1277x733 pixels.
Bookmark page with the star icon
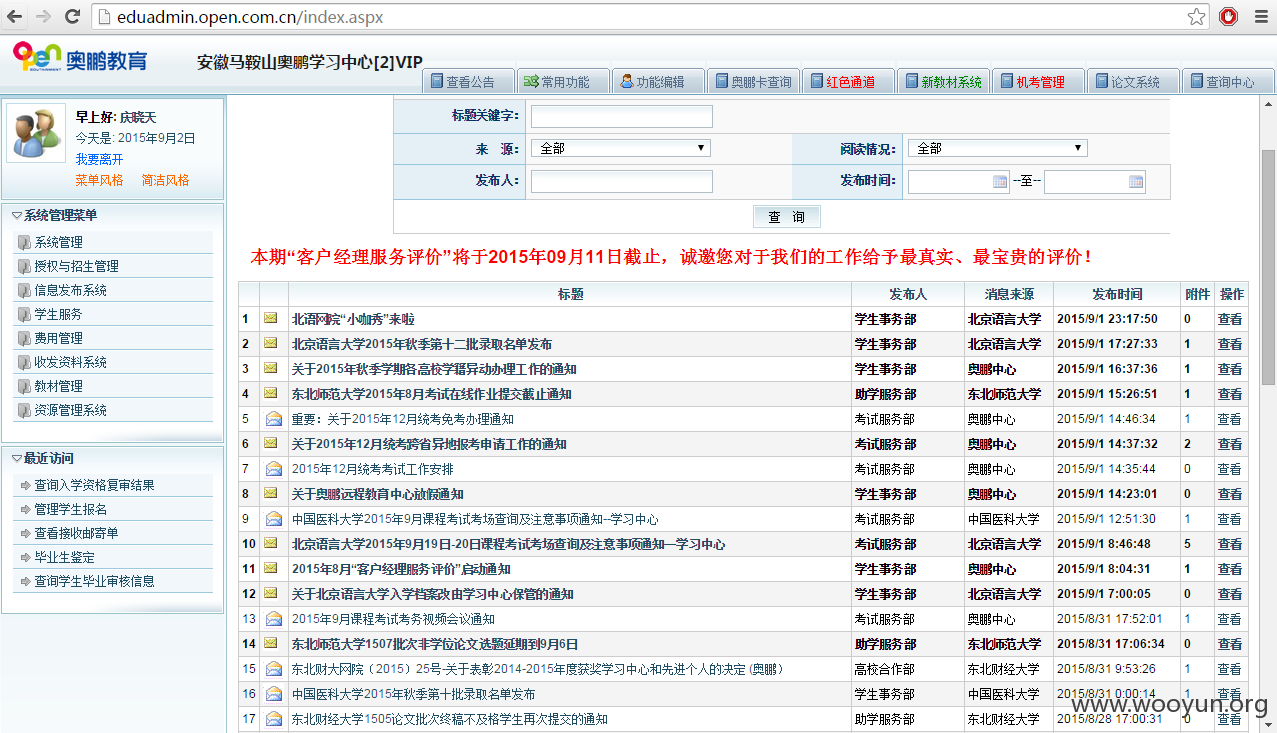tap(1196, 17)
